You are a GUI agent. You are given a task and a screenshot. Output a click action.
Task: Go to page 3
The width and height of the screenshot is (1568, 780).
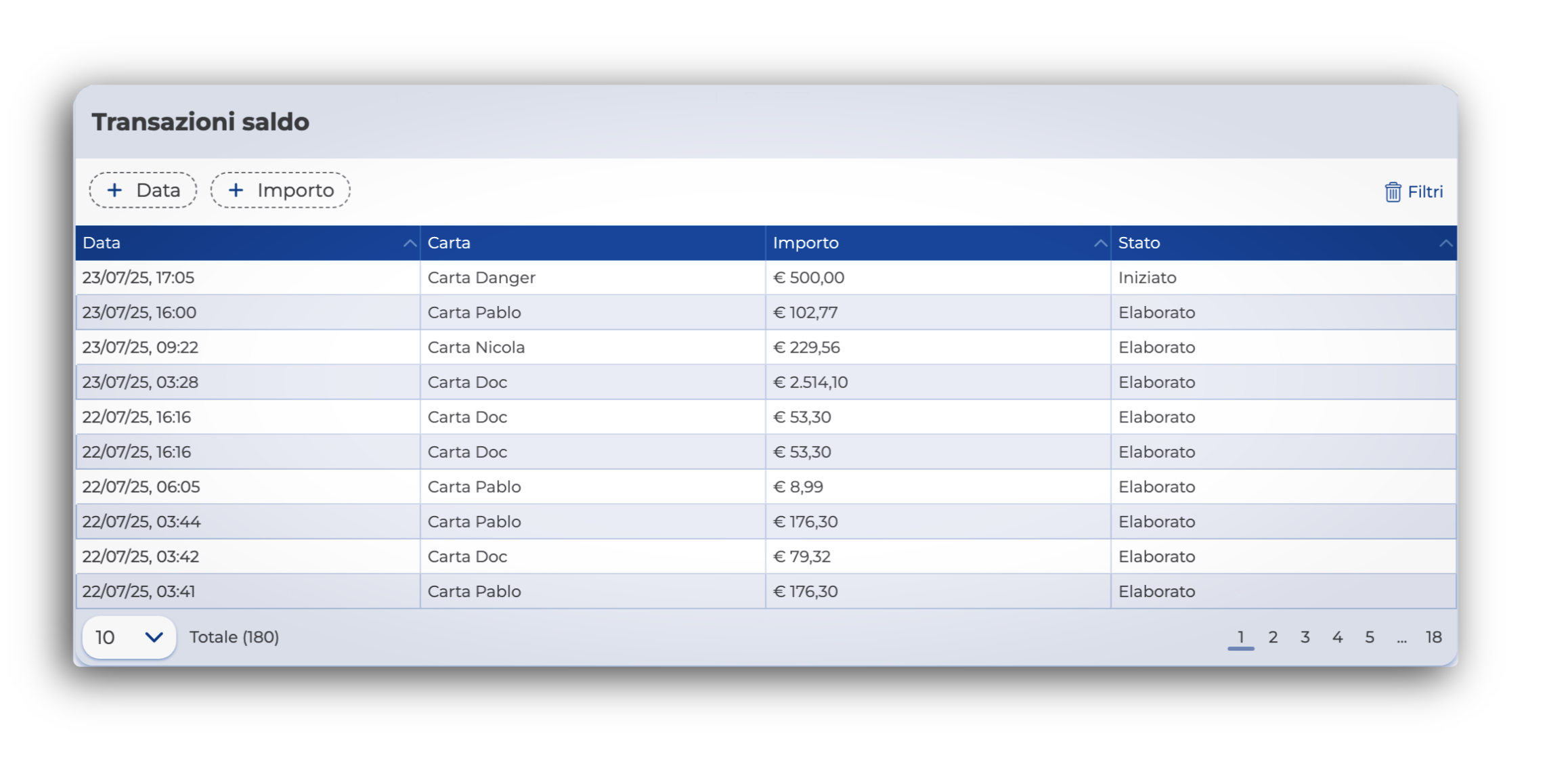pos(1305,637)
